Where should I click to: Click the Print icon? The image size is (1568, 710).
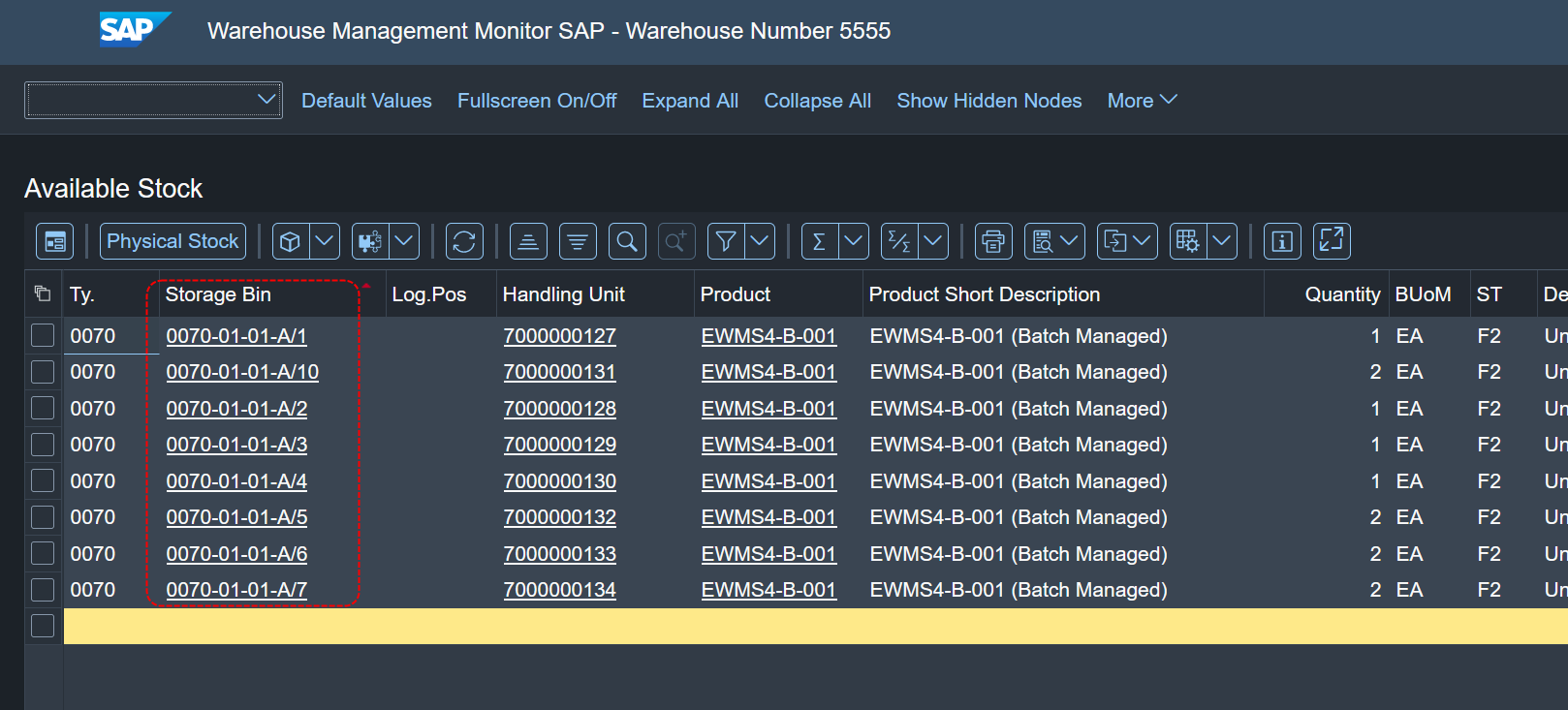click(x=993, y=241)
